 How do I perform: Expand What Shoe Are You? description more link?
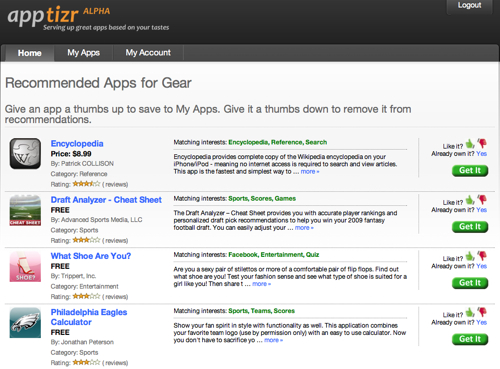(261, 284)
